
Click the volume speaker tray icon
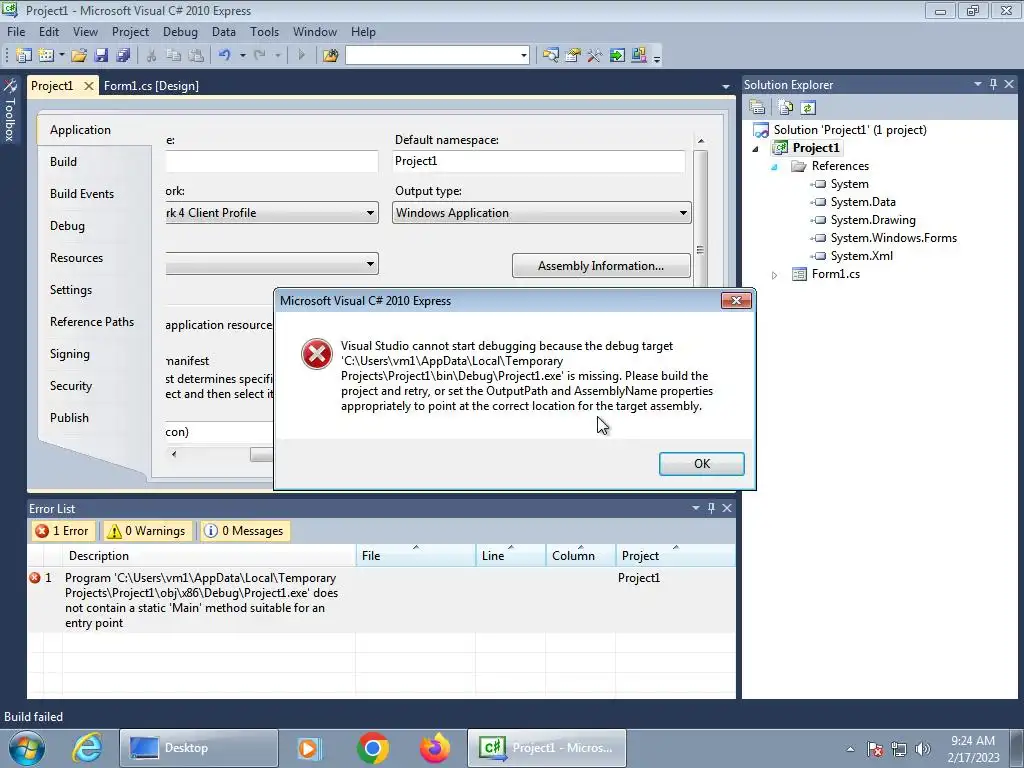[x=923, y=749]
